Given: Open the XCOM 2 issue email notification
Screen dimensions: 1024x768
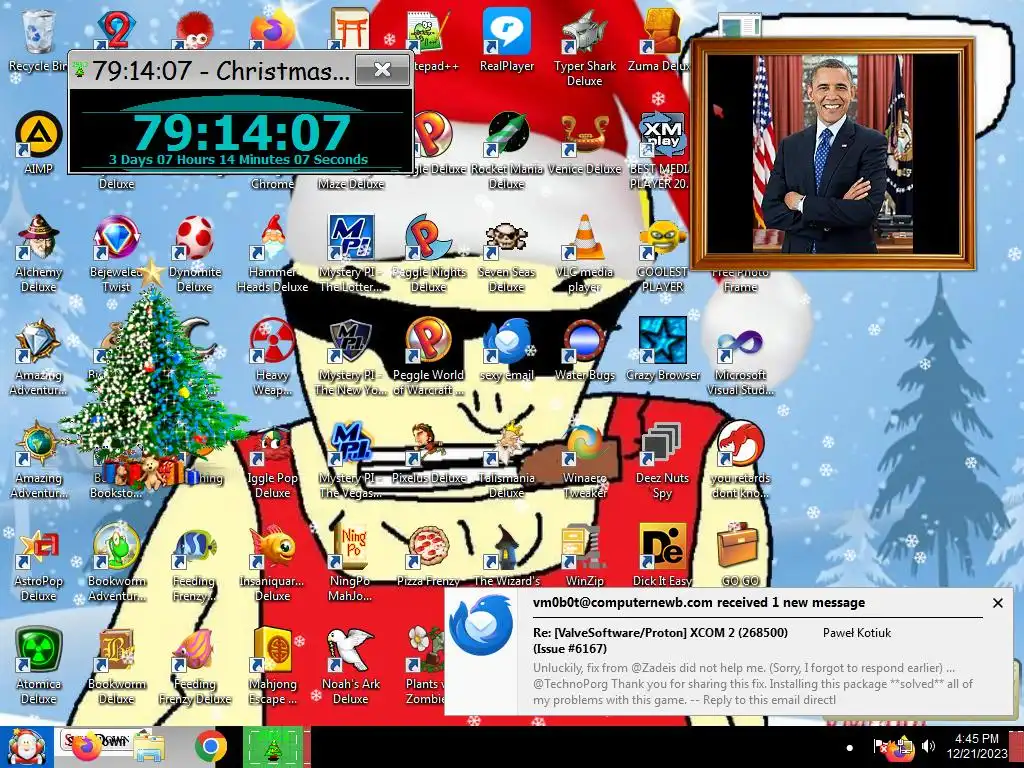Looking at the screenshot, I should (x=729, y=650).
